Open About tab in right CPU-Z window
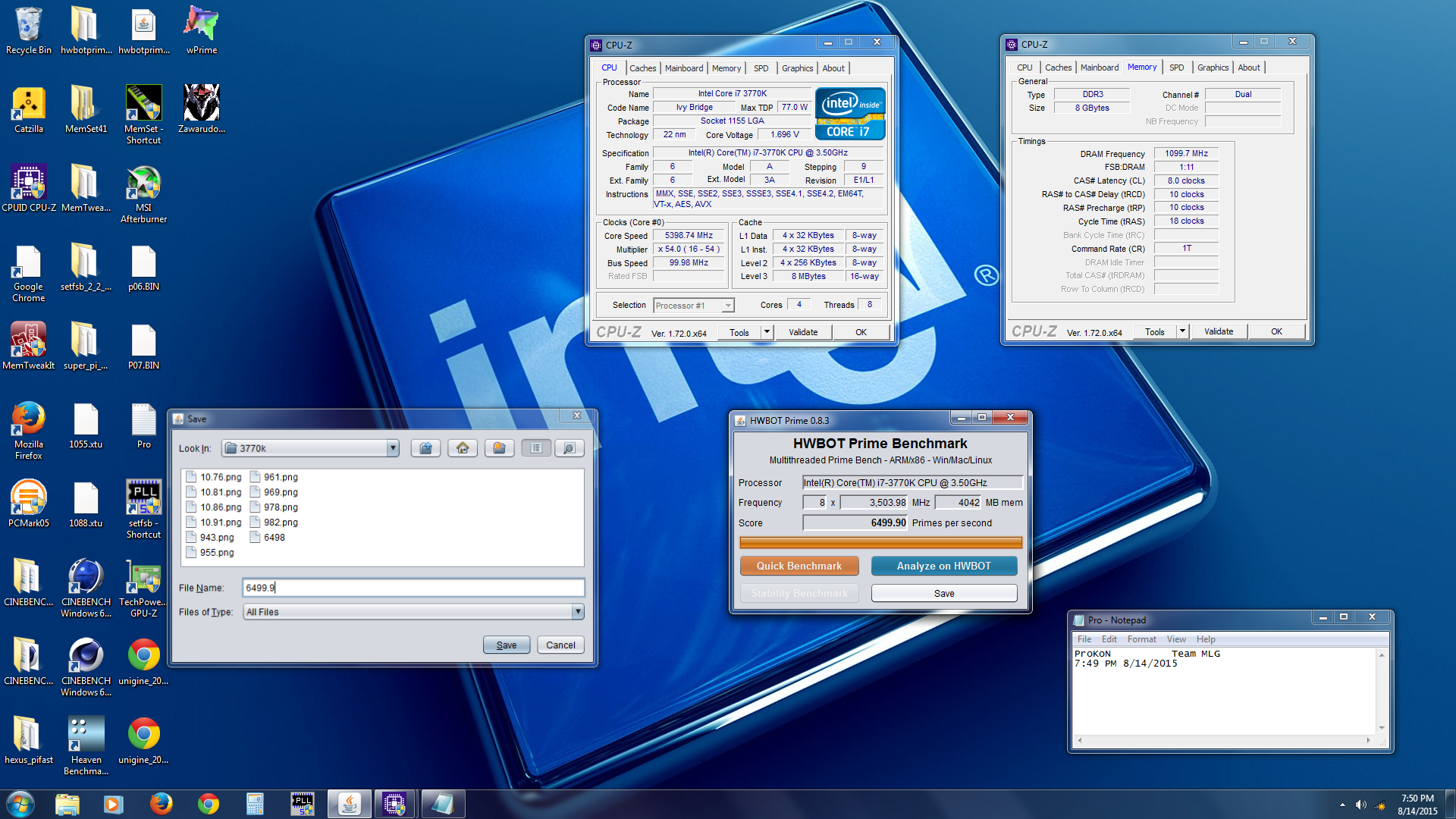1456x819 pixels. [1249, 67]
